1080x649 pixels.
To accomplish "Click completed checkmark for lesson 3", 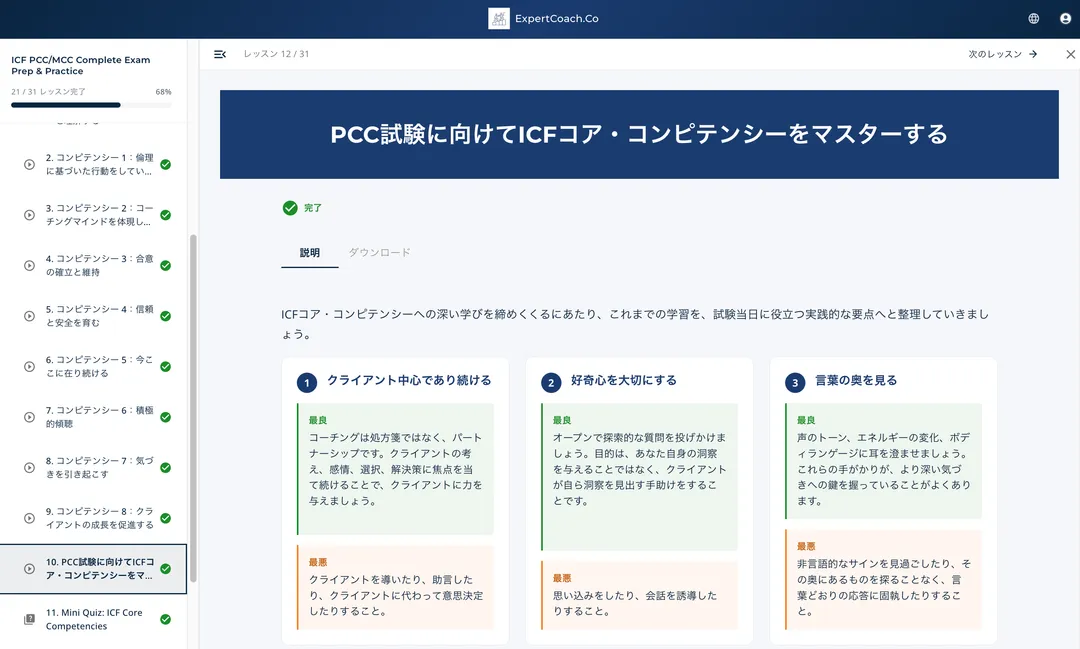I will click(165, 215).
